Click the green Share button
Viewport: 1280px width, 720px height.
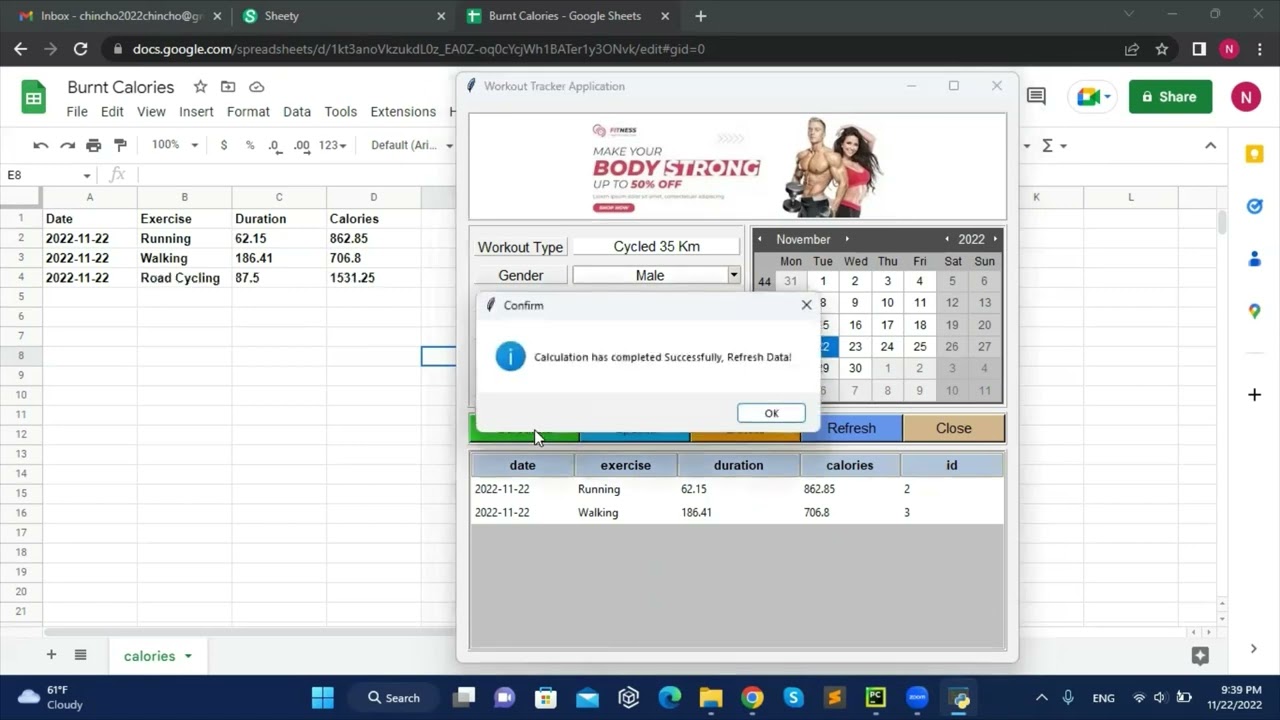1170,97
